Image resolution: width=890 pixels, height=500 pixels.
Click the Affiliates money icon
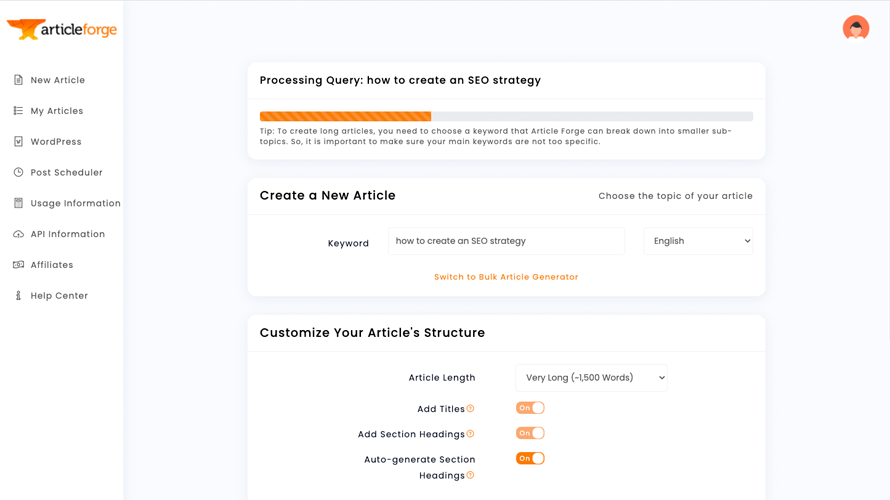pos(18,264)
